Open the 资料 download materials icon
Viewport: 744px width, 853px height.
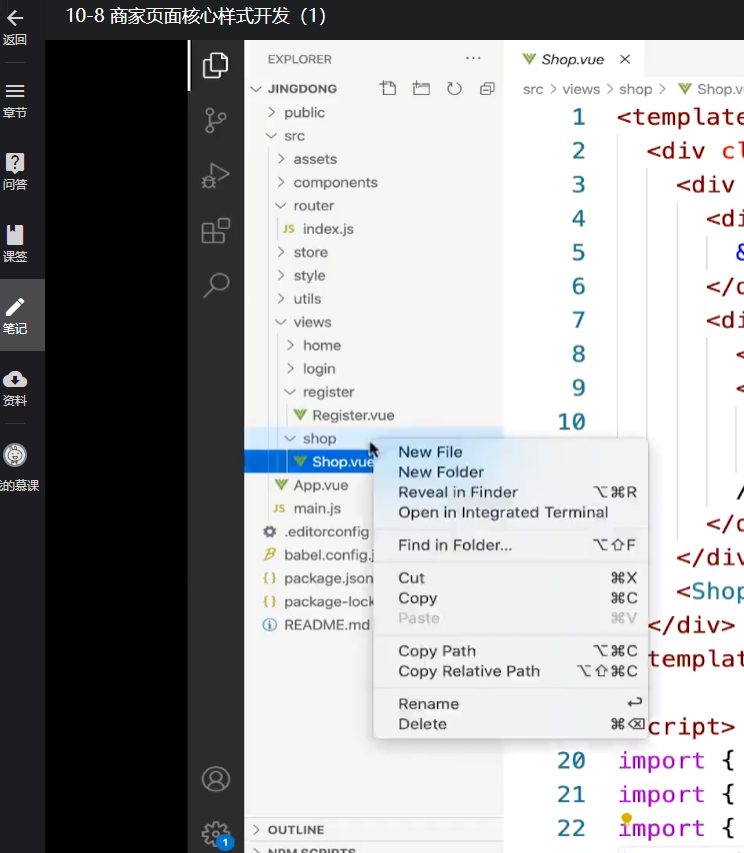15,379
